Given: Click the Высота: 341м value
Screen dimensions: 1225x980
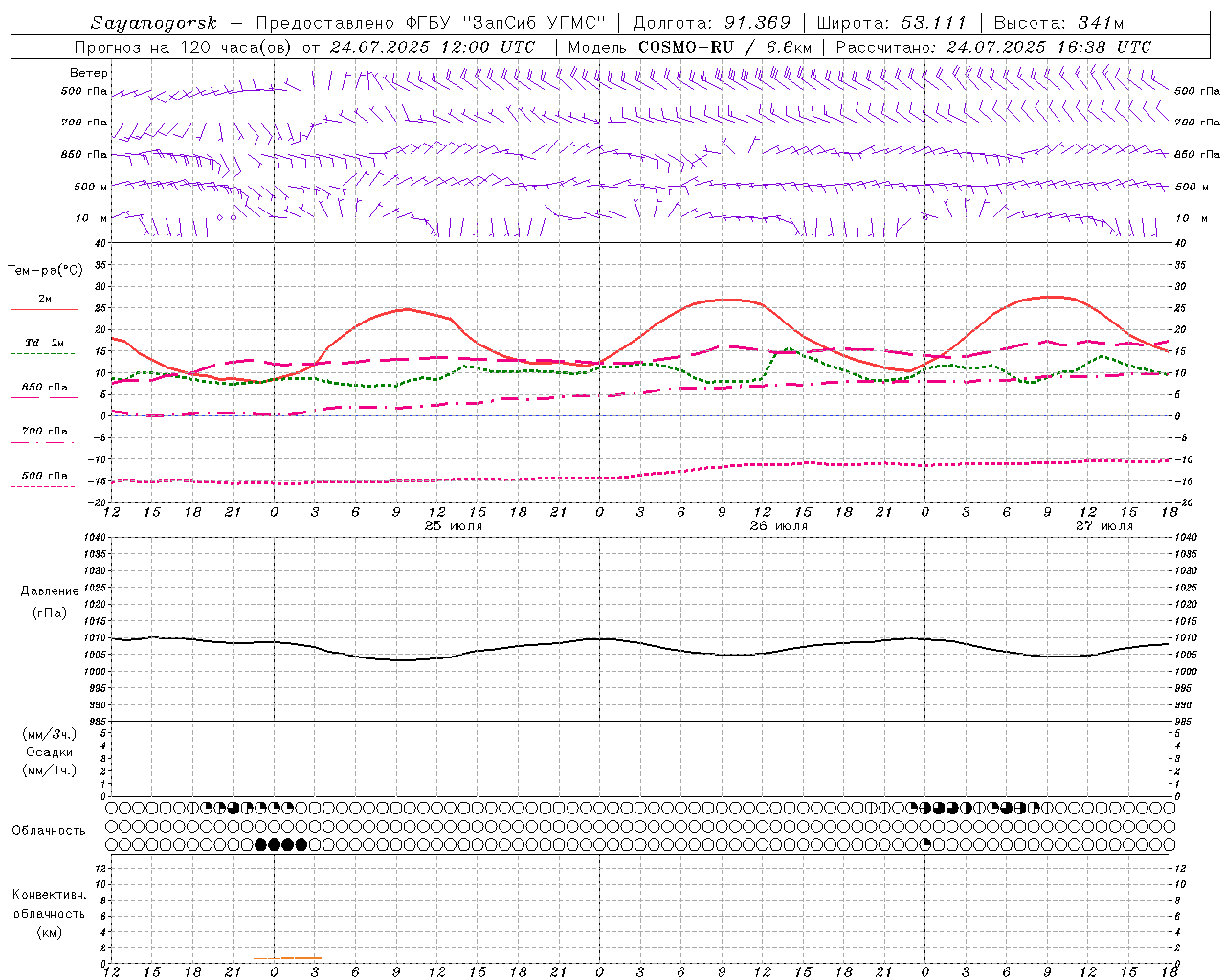Looking at the screenshot, I should (1058, 23).
